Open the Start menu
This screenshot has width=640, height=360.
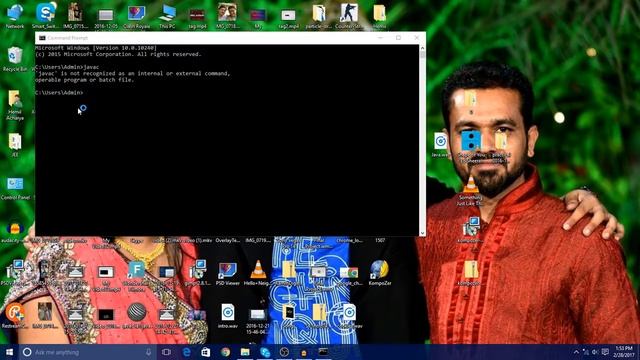9,352
